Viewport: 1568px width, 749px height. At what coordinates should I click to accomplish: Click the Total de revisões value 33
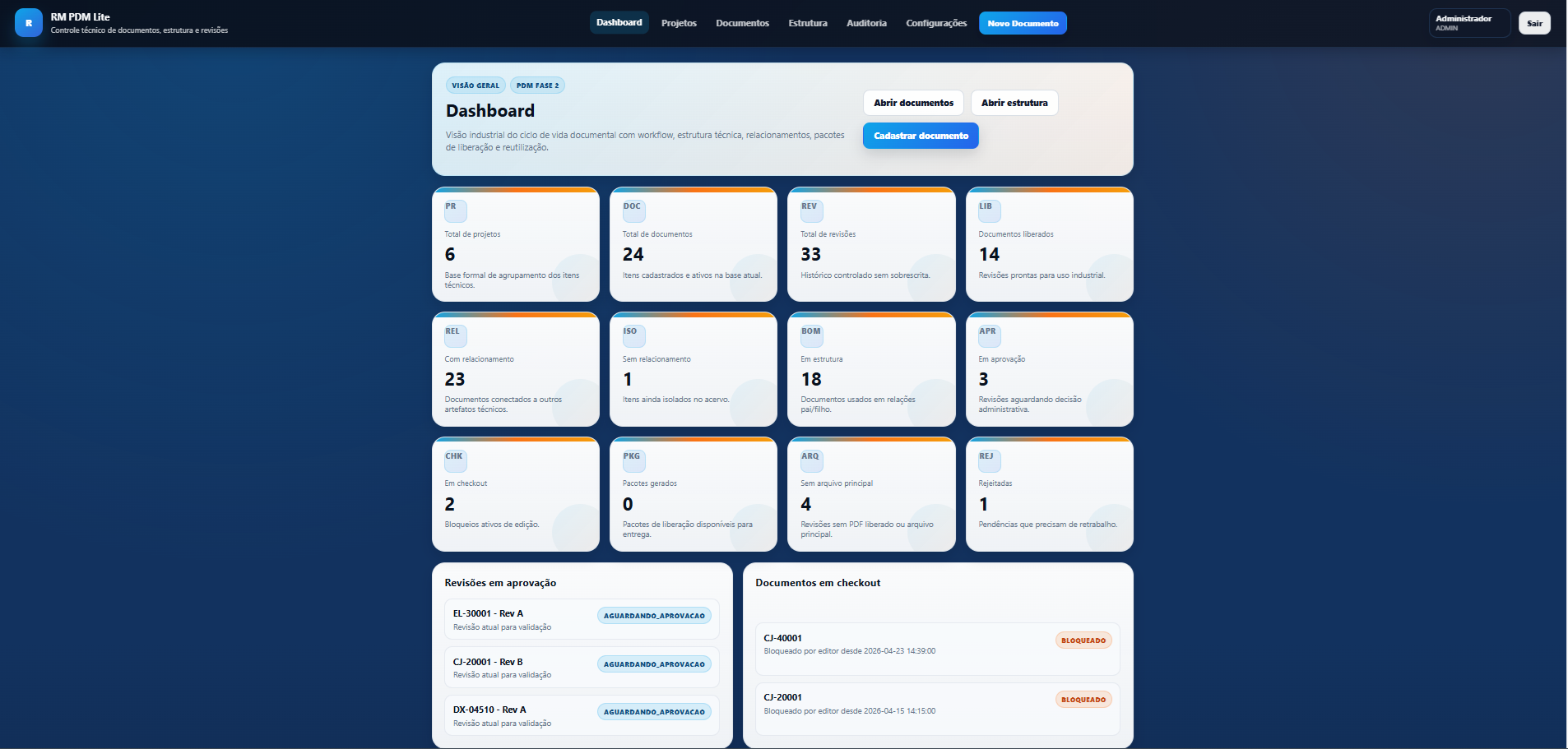pyautogui.click(x=811, y=255)
